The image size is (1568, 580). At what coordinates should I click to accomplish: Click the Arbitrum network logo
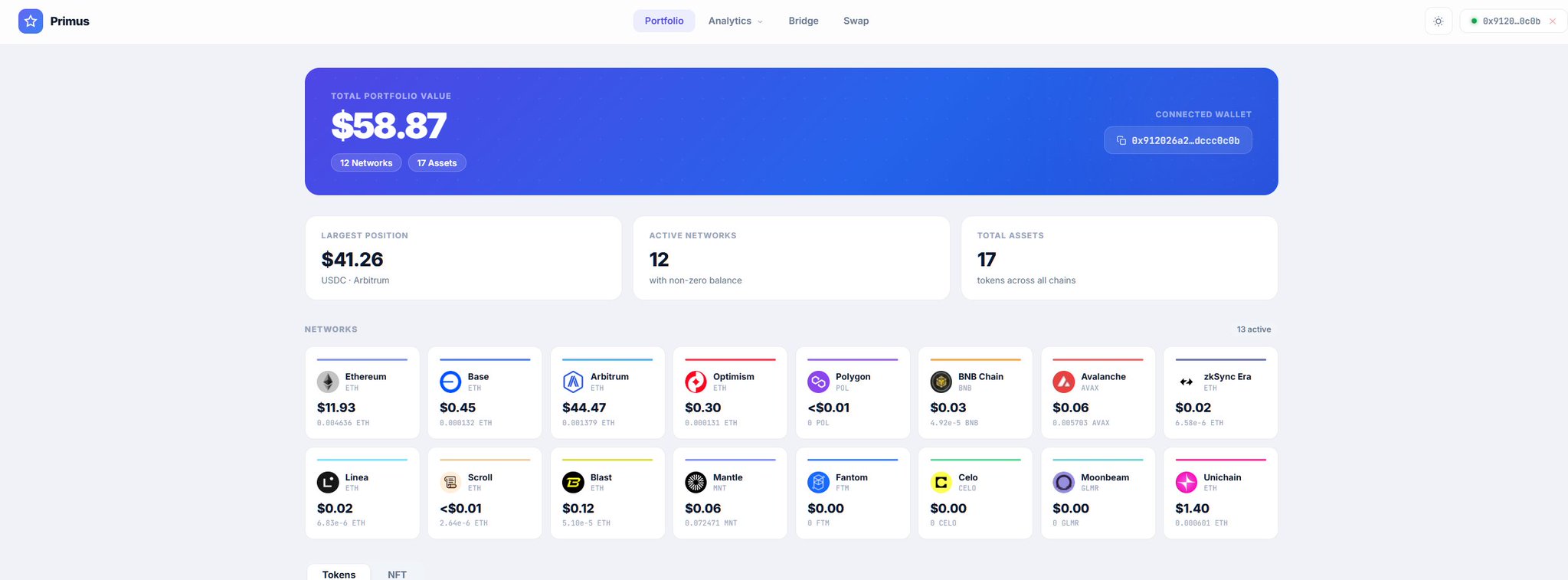click(x=573, y=382)
